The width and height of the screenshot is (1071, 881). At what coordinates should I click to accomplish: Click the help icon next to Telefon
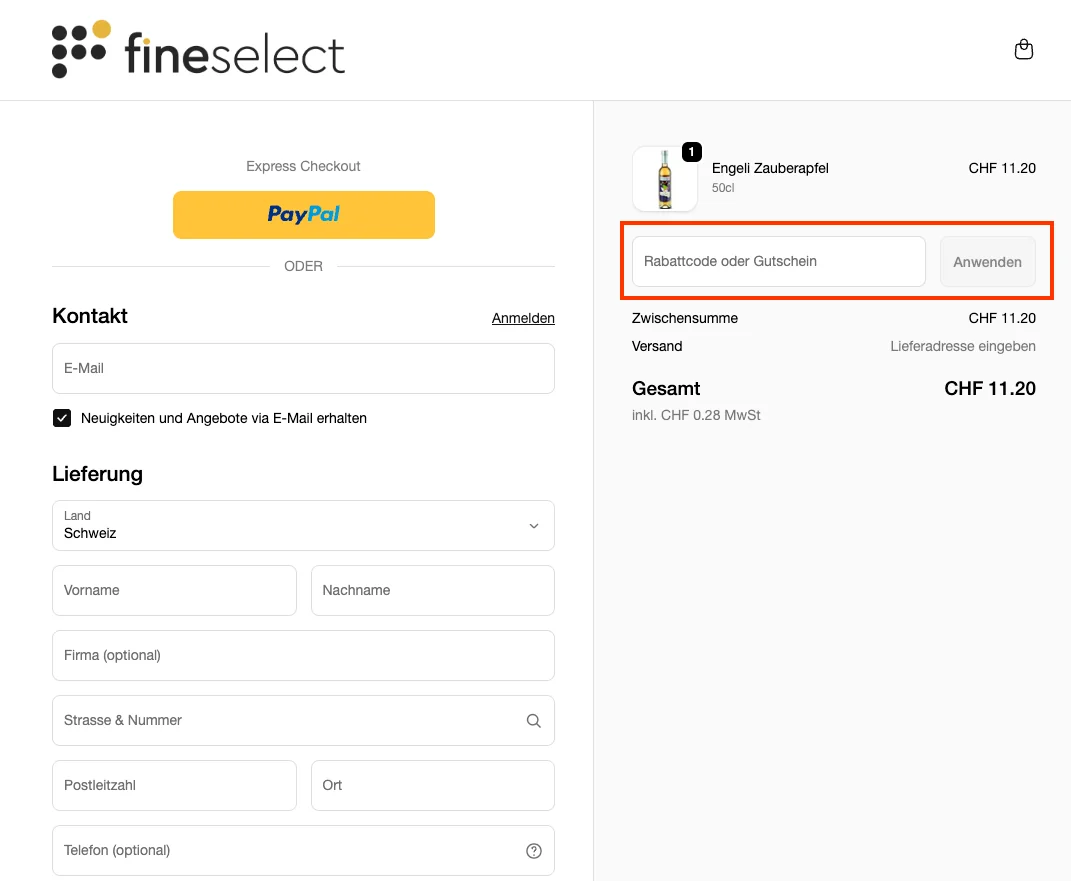(x=533, y=850)
